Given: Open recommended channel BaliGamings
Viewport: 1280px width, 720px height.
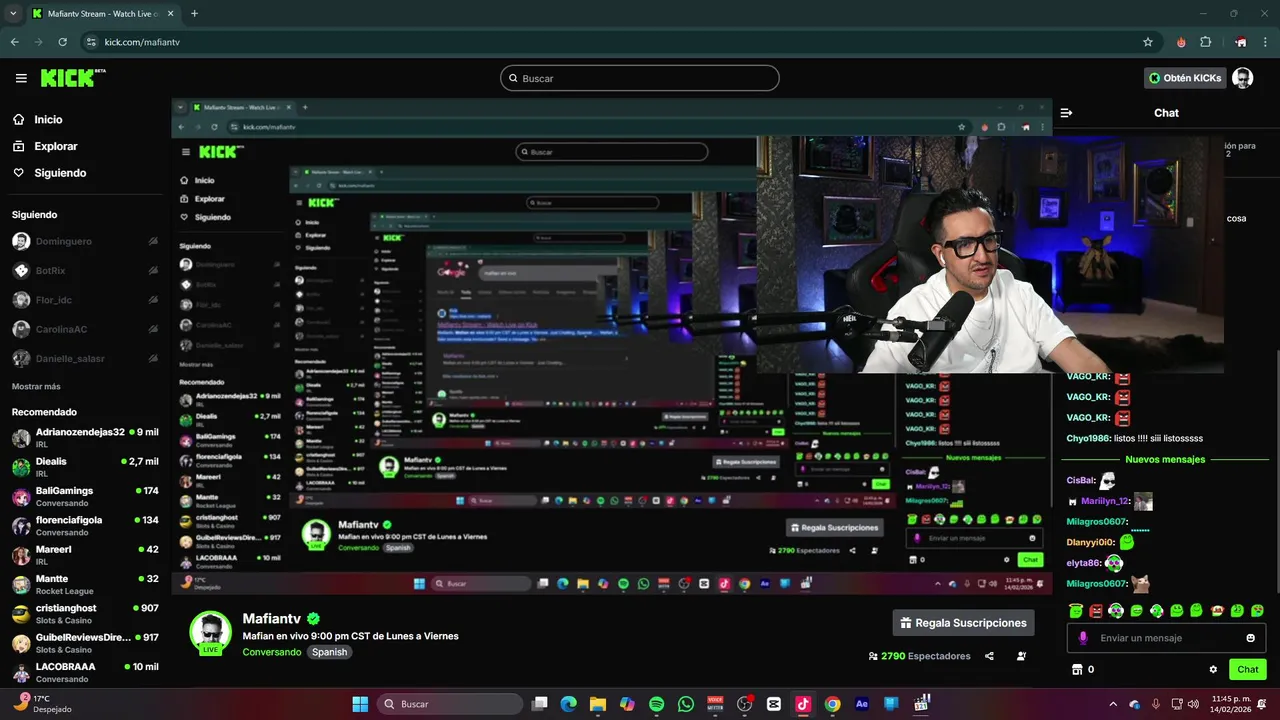Looking at the screenshot, I should [85, 496].
